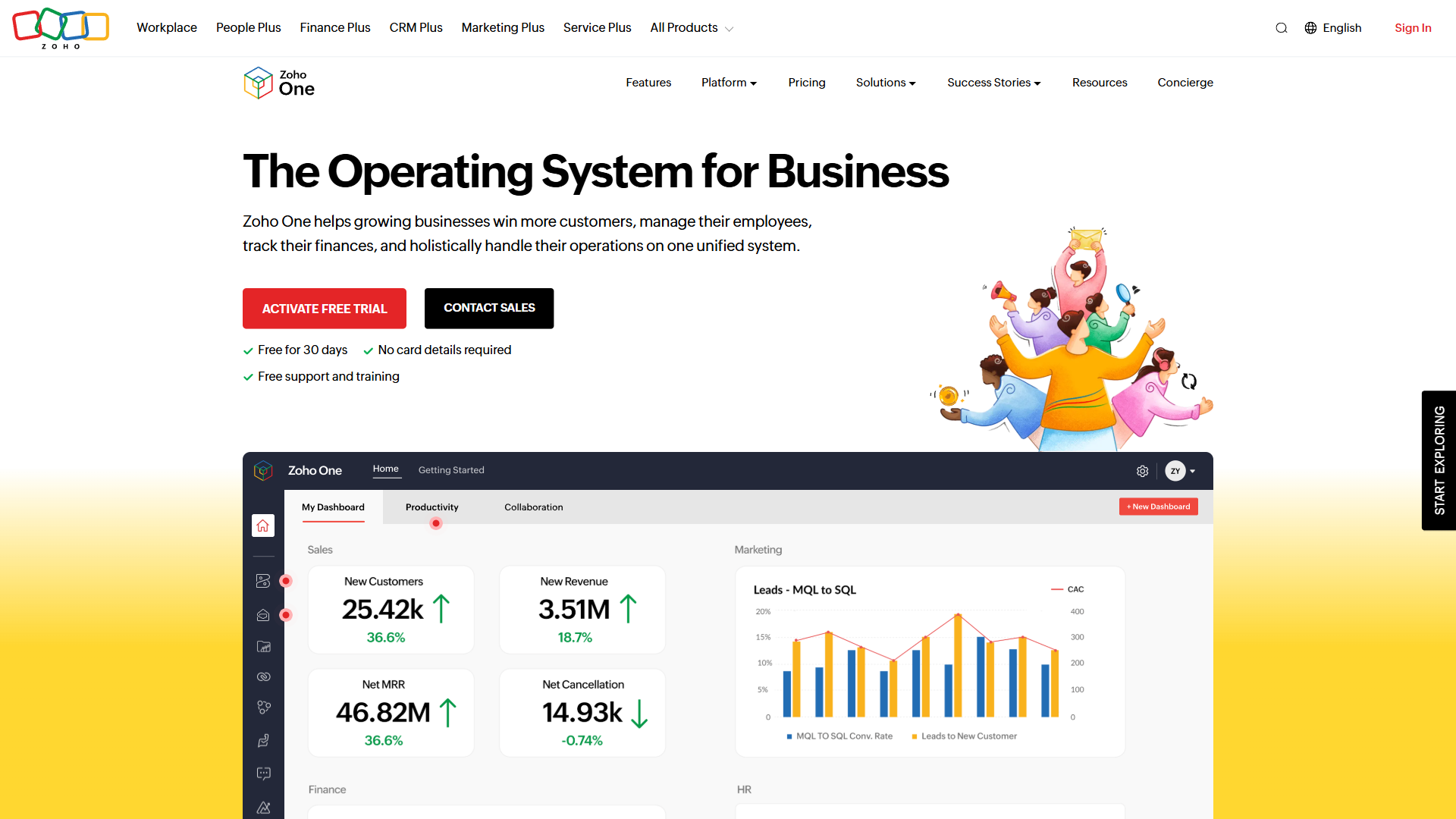Viewport: 1456px width, 819px height.
Task: Select the connected-nodes sidebar icon
Action: (263, 707)
